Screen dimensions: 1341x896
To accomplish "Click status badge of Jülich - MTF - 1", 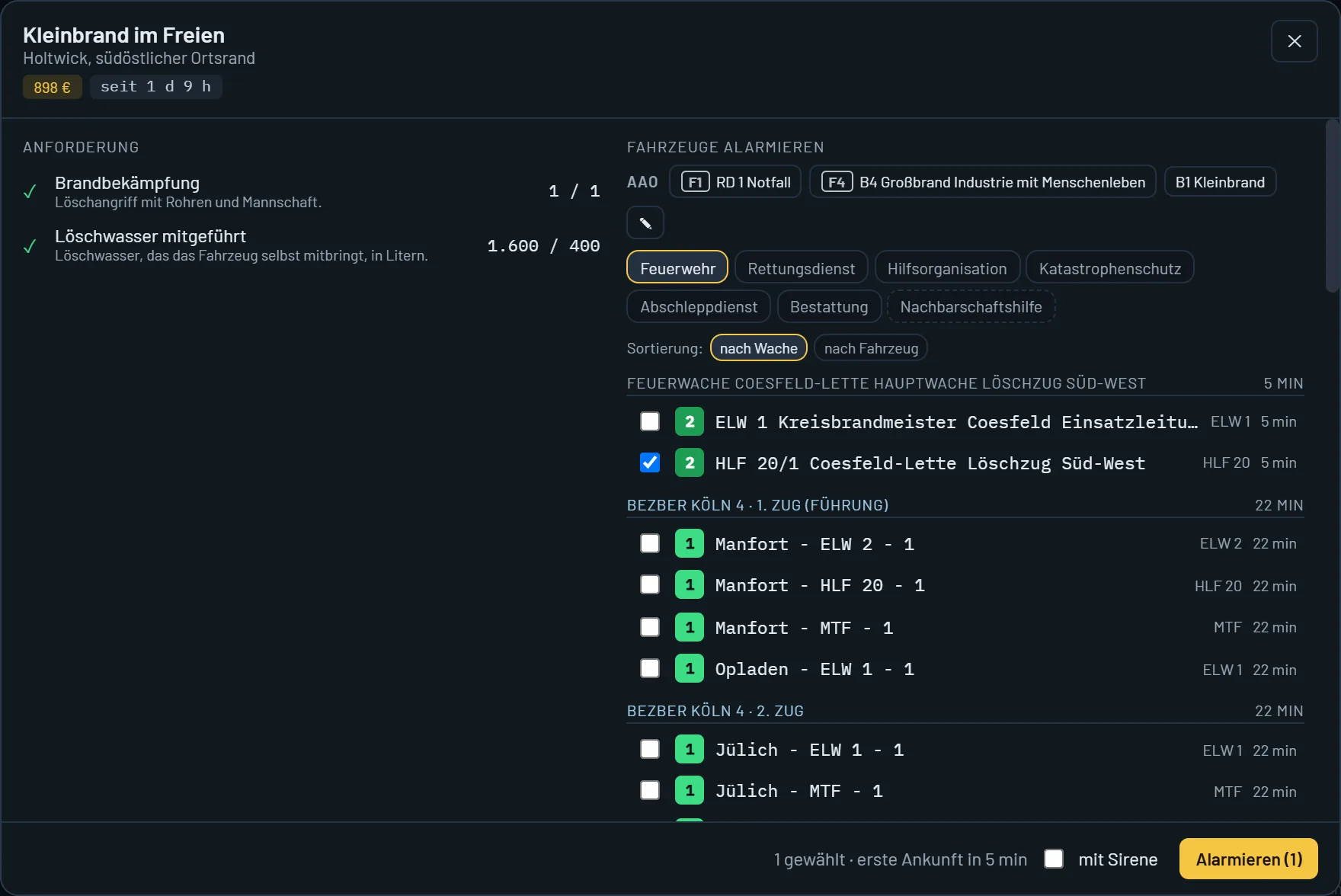I will pos(690,791).
